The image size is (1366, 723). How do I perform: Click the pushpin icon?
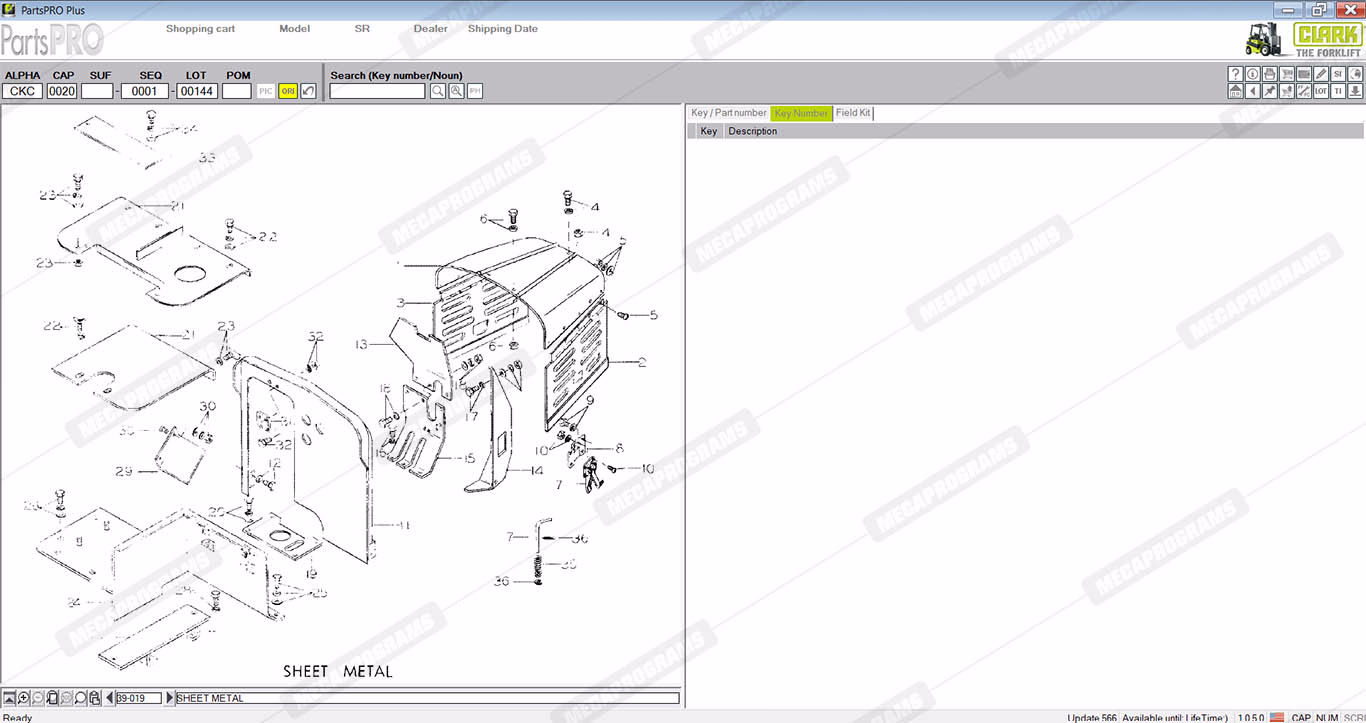tap(1269, 91)
